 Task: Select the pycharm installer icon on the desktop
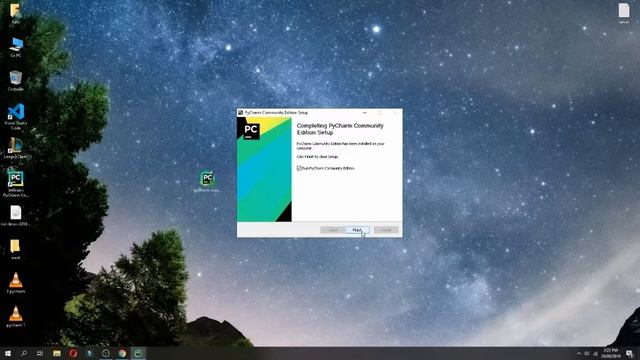point(207,181)
